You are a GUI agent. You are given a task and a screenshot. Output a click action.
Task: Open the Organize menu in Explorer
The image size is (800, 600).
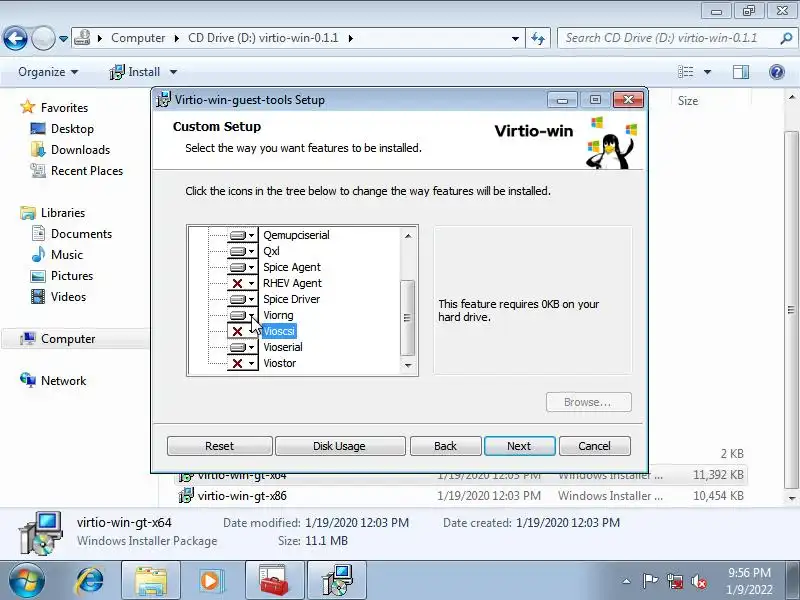click(48, 72)
